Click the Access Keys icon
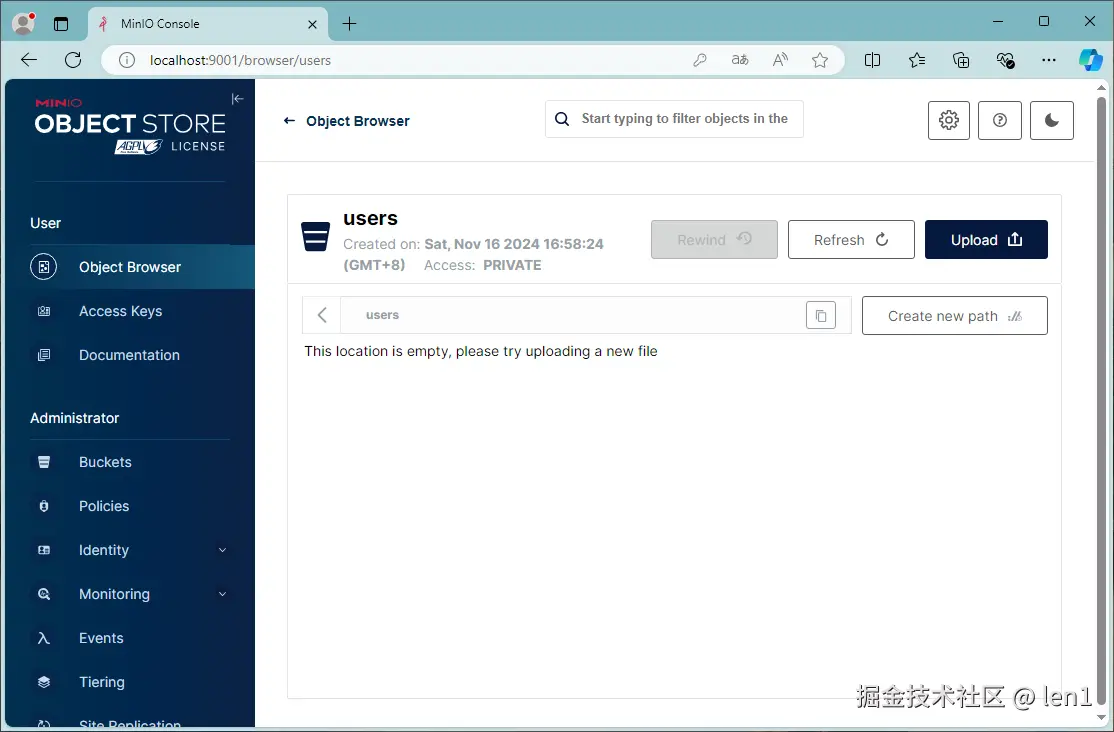This screenshot has height=732, width=1114. click(43, 311)
